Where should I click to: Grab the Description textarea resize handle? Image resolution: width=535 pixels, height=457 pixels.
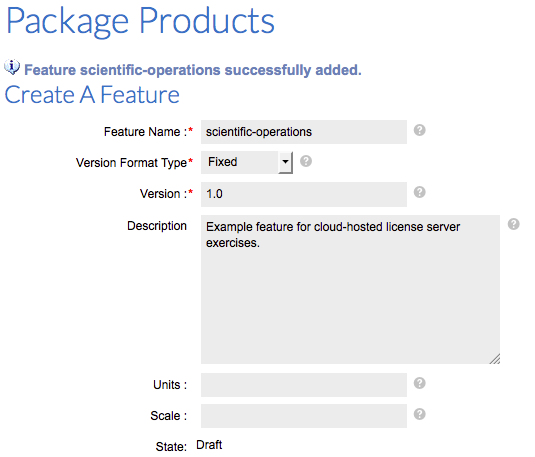point(495,359)
